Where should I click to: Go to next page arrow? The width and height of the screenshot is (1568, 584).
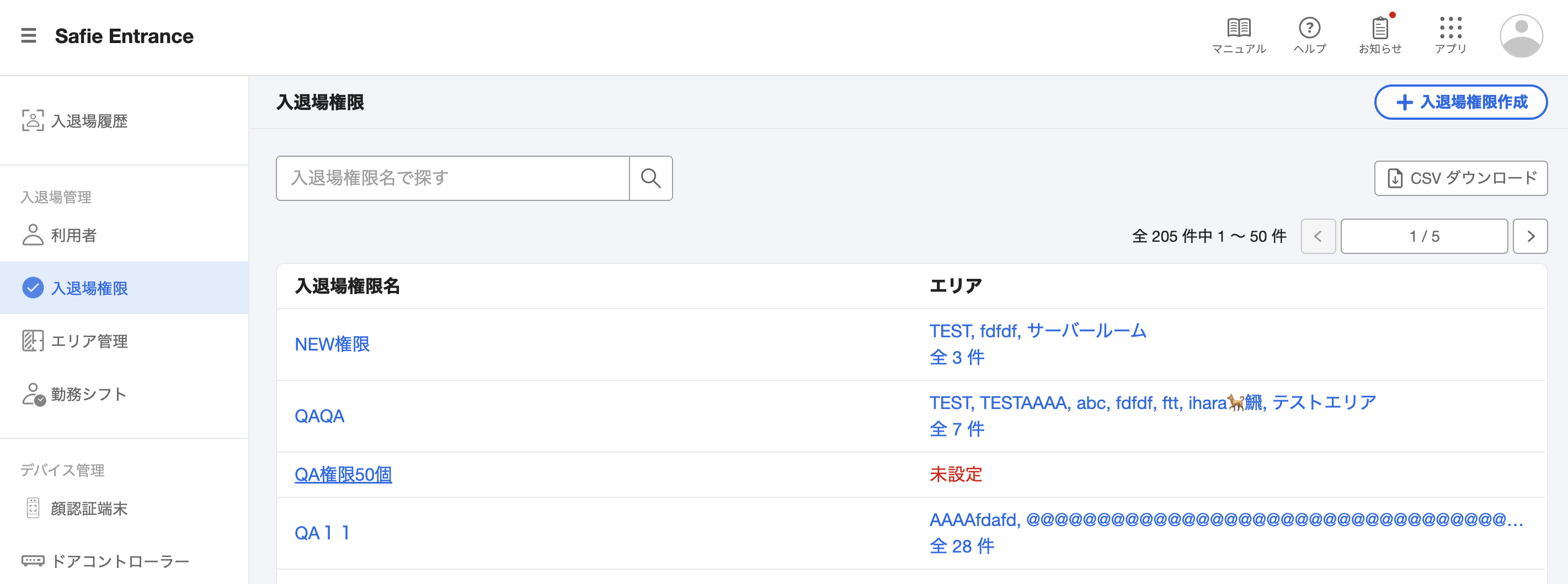pos(1530,236)
